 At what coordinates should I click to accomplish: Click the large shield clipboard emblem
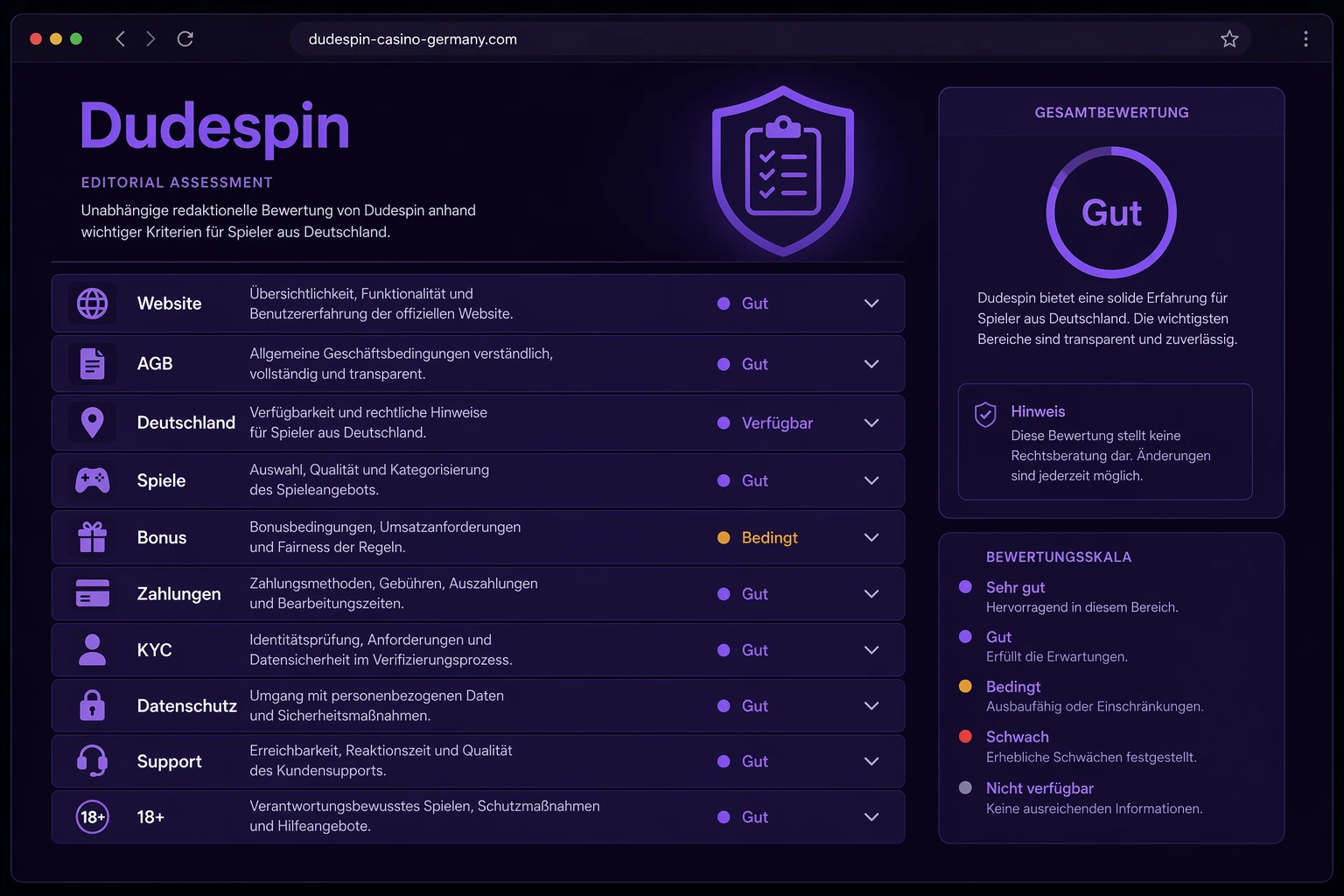click(783, 171)
